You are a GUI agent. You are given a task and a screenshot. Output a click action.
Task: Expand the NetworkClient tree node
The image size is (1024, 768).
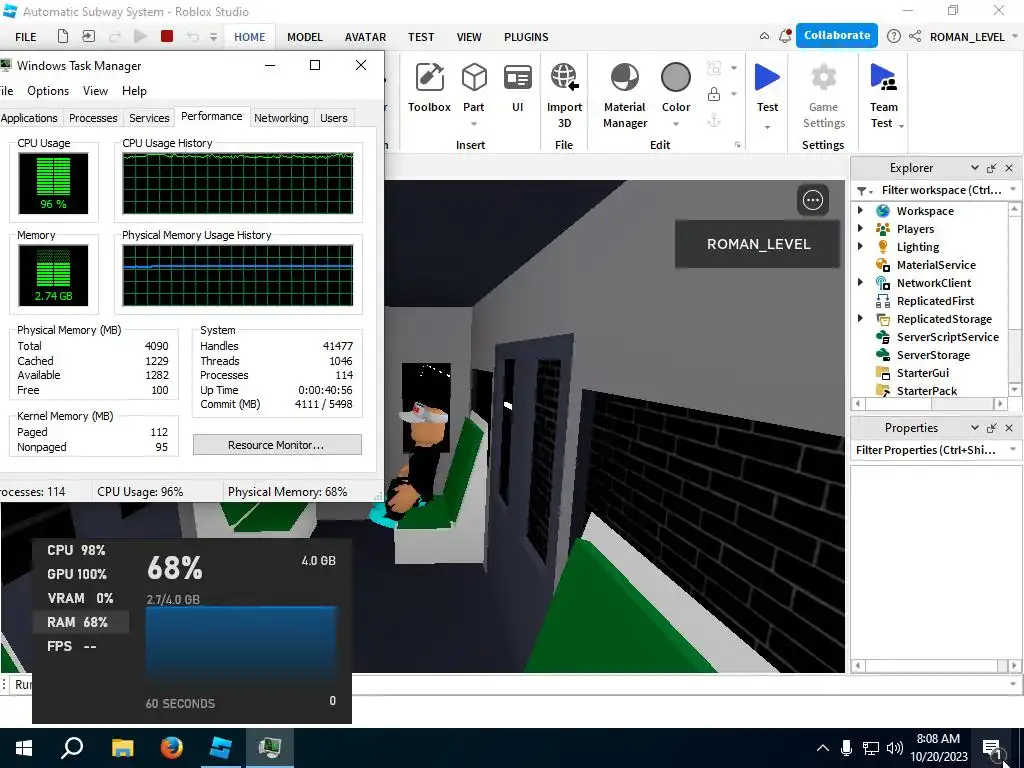[860, 282]
